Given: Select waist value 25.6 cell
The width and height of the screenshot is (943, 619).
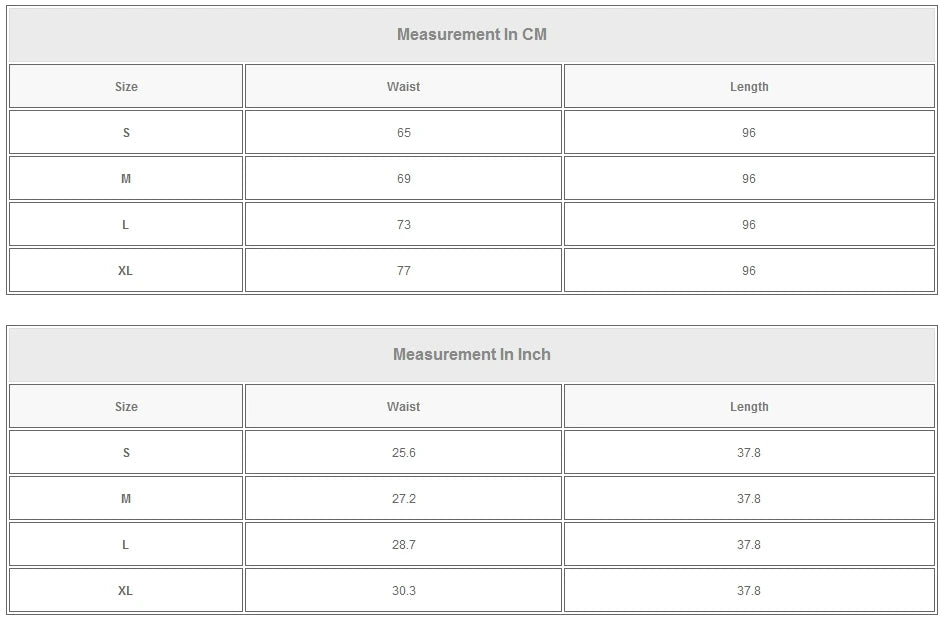Looking at the screenshot, I should (403, 453).
